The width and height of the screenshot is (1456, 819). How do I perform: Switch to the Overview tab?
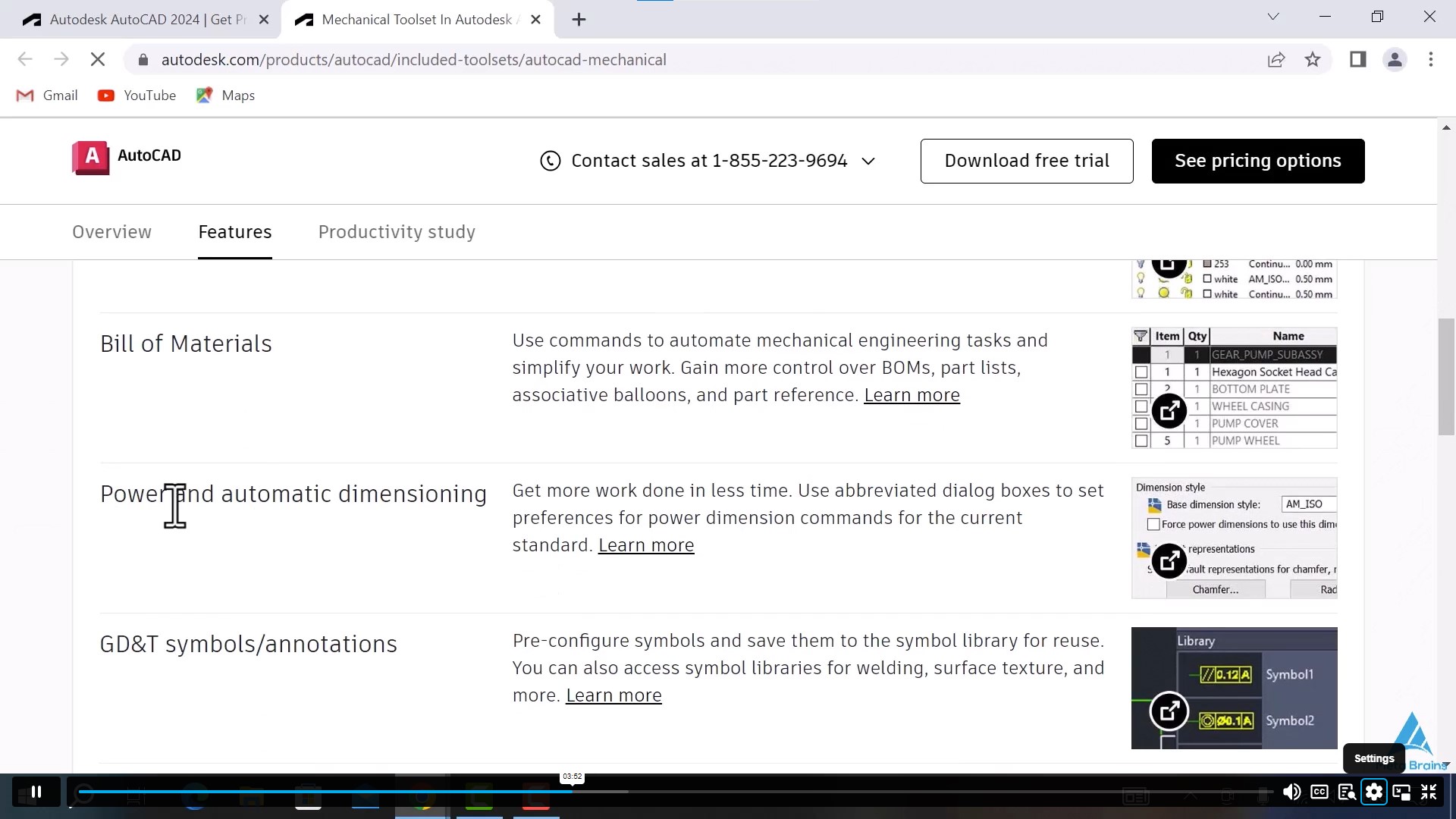(111, 232)
